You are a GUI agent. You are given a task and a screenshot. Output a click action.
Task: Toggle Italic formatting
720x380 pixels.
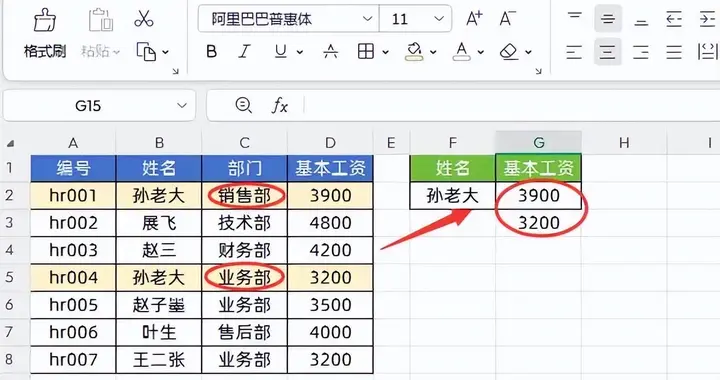coord(244,51)
